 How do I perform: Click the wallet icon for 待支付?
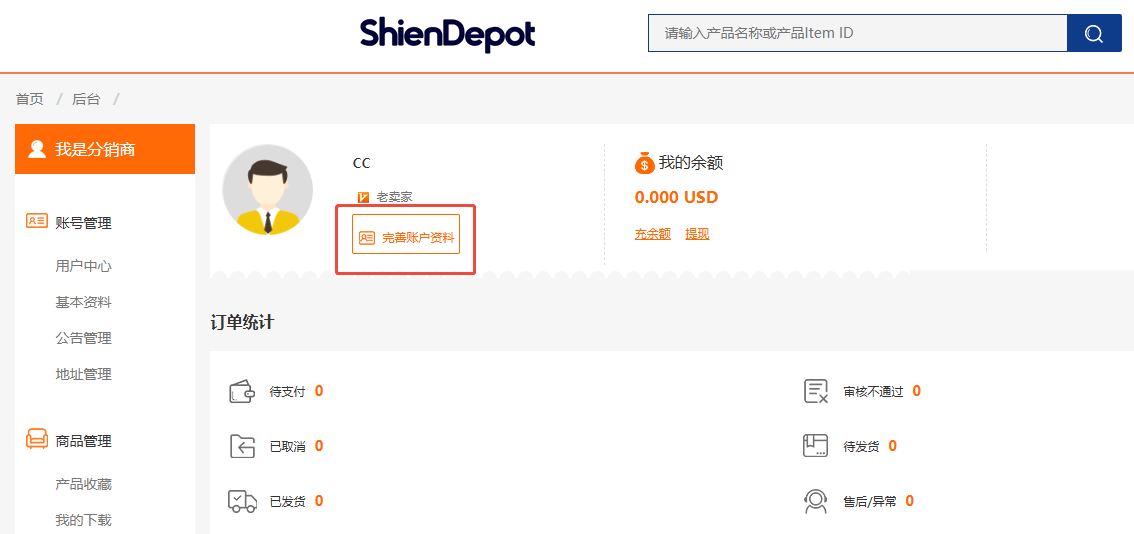pos(242,391)
